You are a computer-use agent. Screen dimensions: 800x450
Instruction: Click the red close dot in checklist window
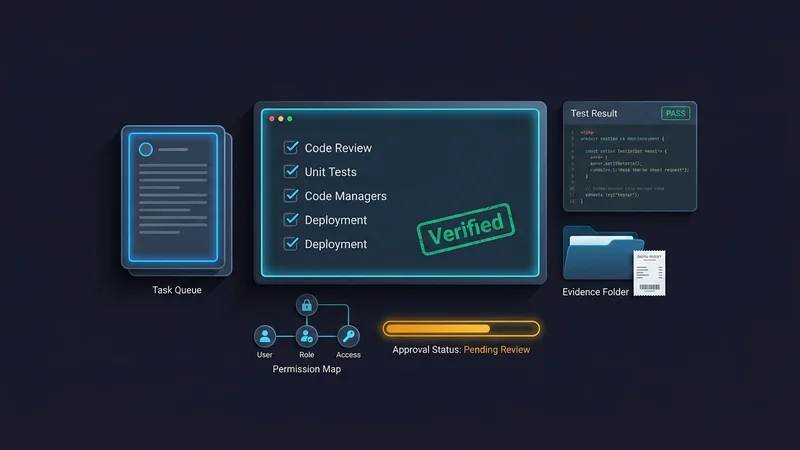click(x=272, y=119)
